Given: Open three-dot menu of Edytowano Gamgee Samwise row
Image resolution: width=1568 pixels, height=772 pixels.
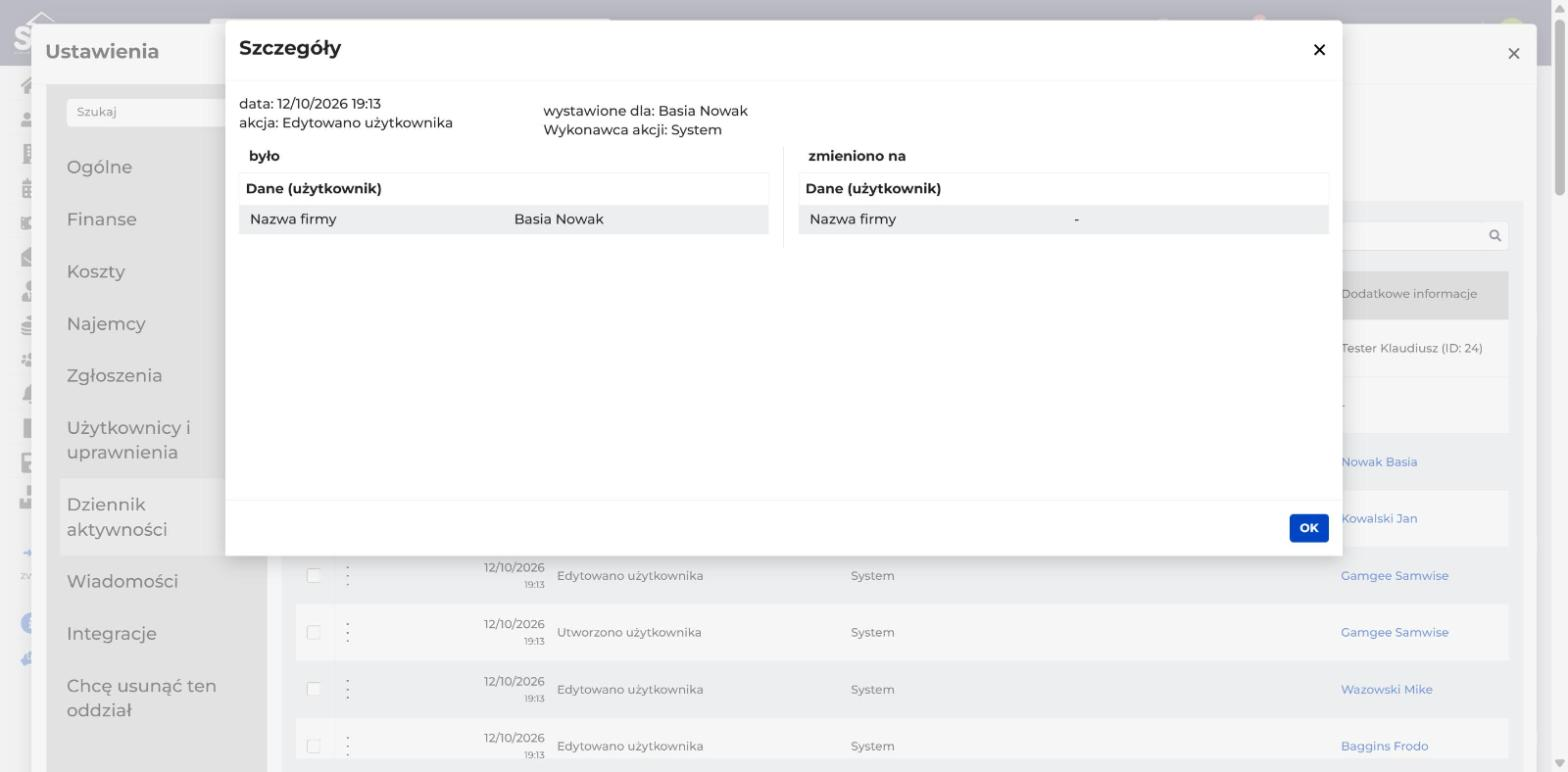Looking at the screenshot, I should pyautogui.click(x=348, y=576).
